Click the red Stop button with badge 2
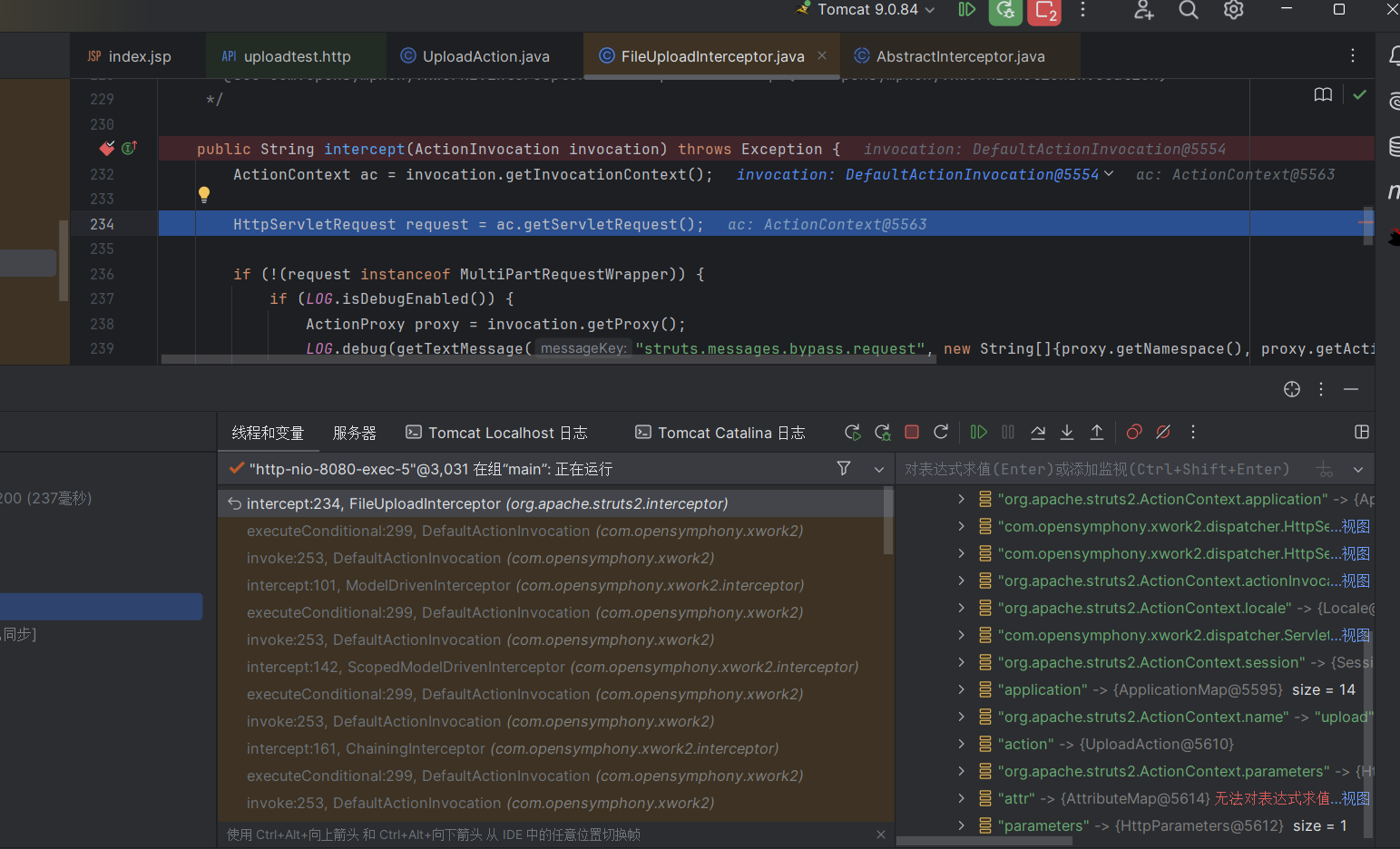Screen dimensions: 1400x849 [1044, 11]
